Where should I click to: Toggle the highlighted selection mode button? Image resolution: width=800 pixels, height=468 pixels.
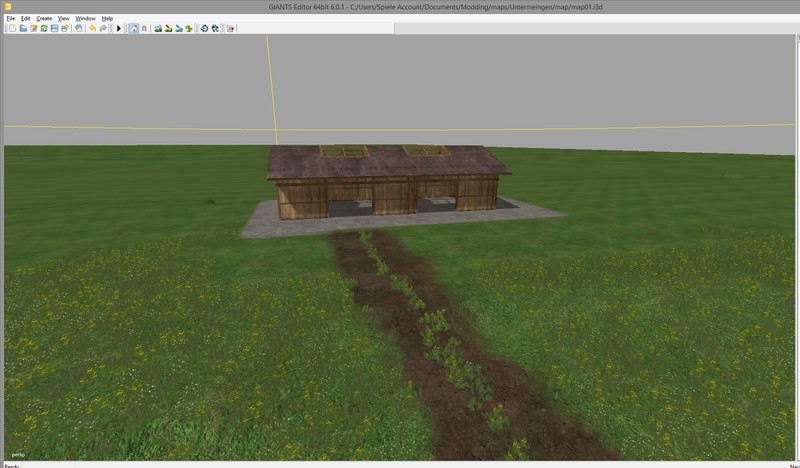(x=133, y=28)
